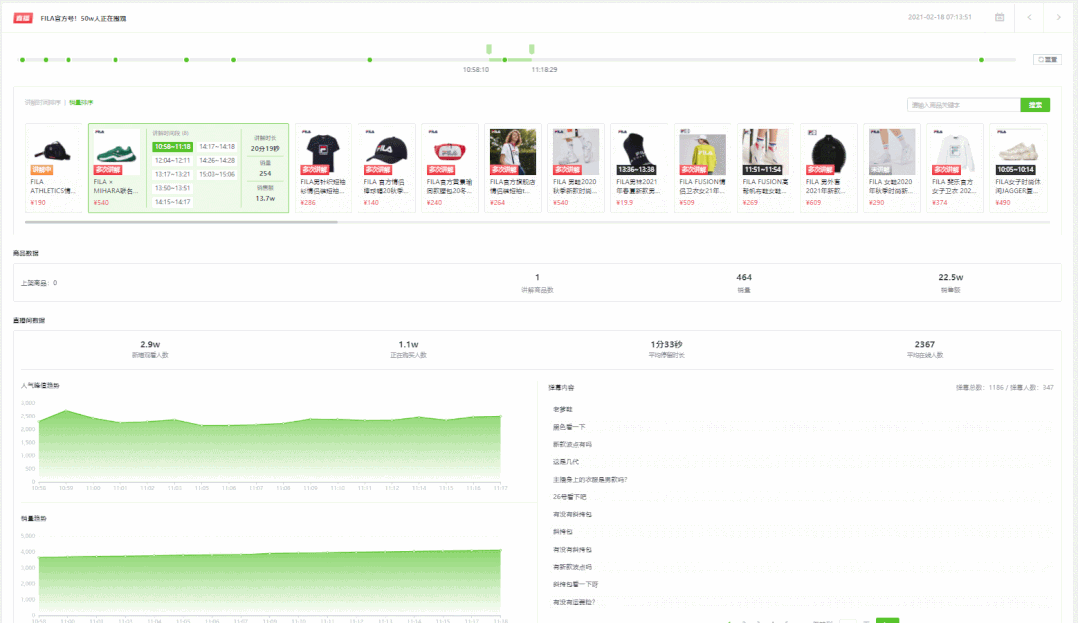Image resolution: width=1078 pixels, height=623 pixels.
Task: Open the black FILA T-shirt ¥286 product
Action: (x=323, y=167)
